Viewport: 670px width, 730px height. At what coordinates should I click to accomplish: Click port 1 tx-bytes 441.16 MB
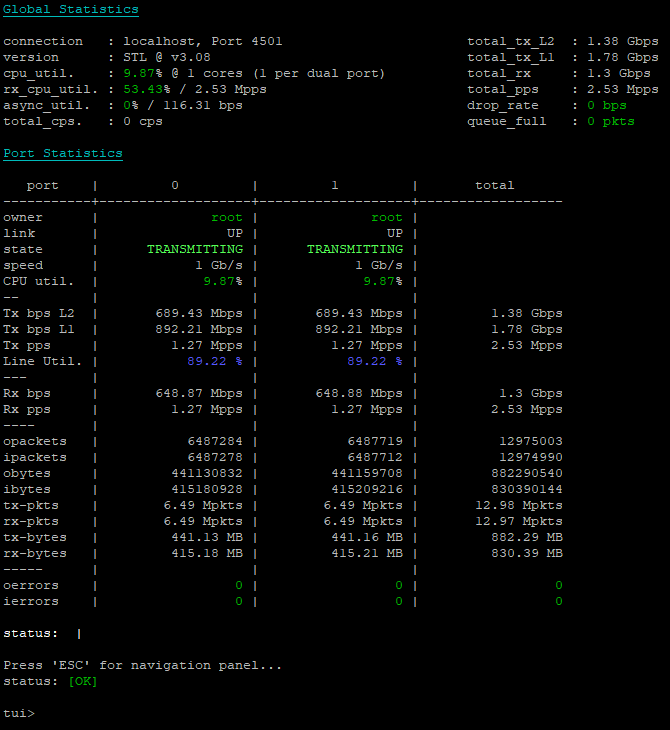pyautogui.click(x=367, y=537)
